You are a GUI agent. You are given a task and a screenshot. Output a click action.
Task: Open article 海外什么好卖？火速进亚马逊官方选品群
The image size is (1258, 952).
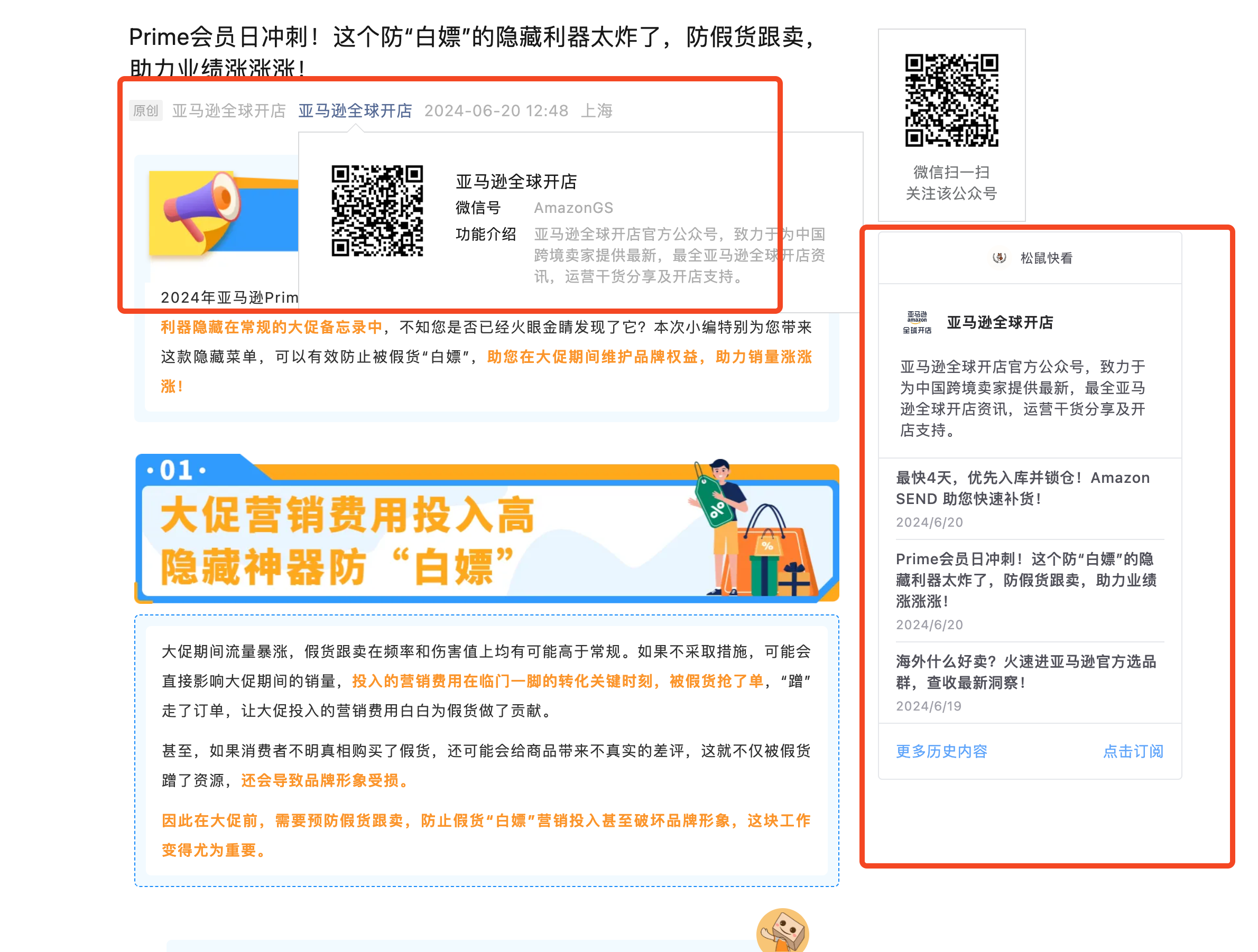point(1026,672)
